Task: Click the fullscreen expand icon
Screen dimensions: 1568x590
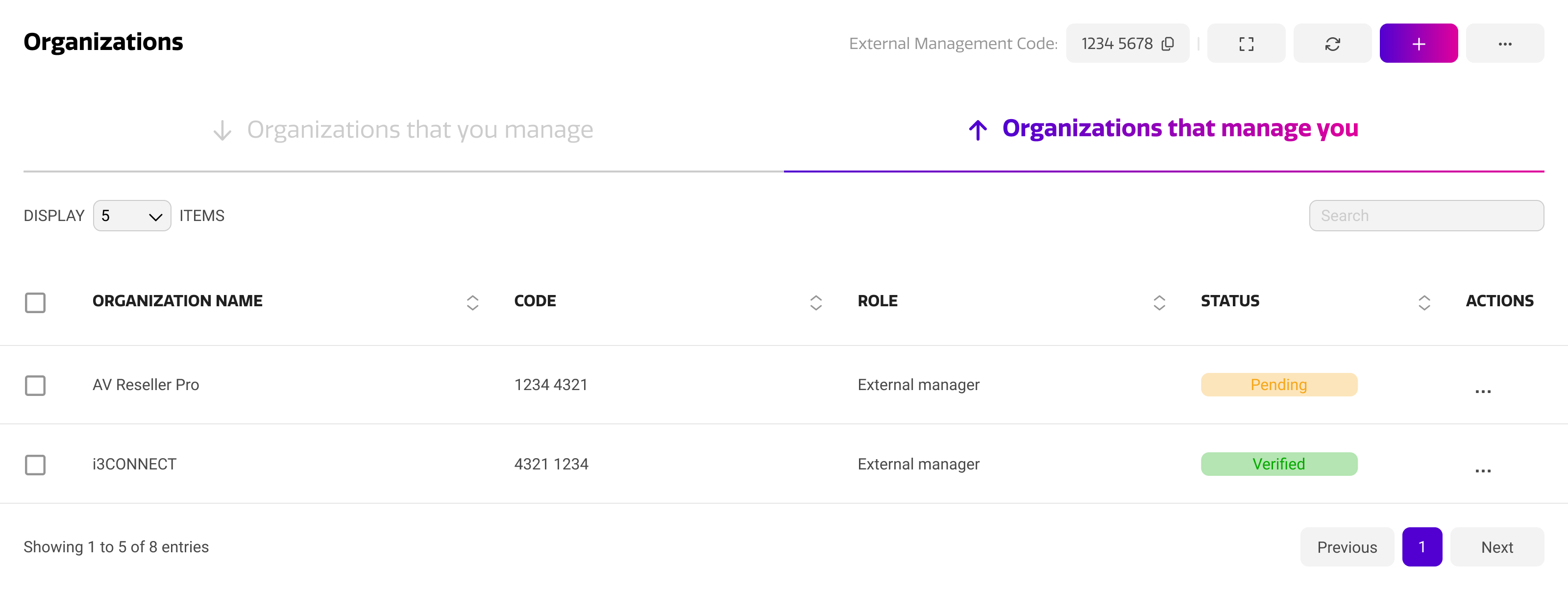Action: point(1246,44)
